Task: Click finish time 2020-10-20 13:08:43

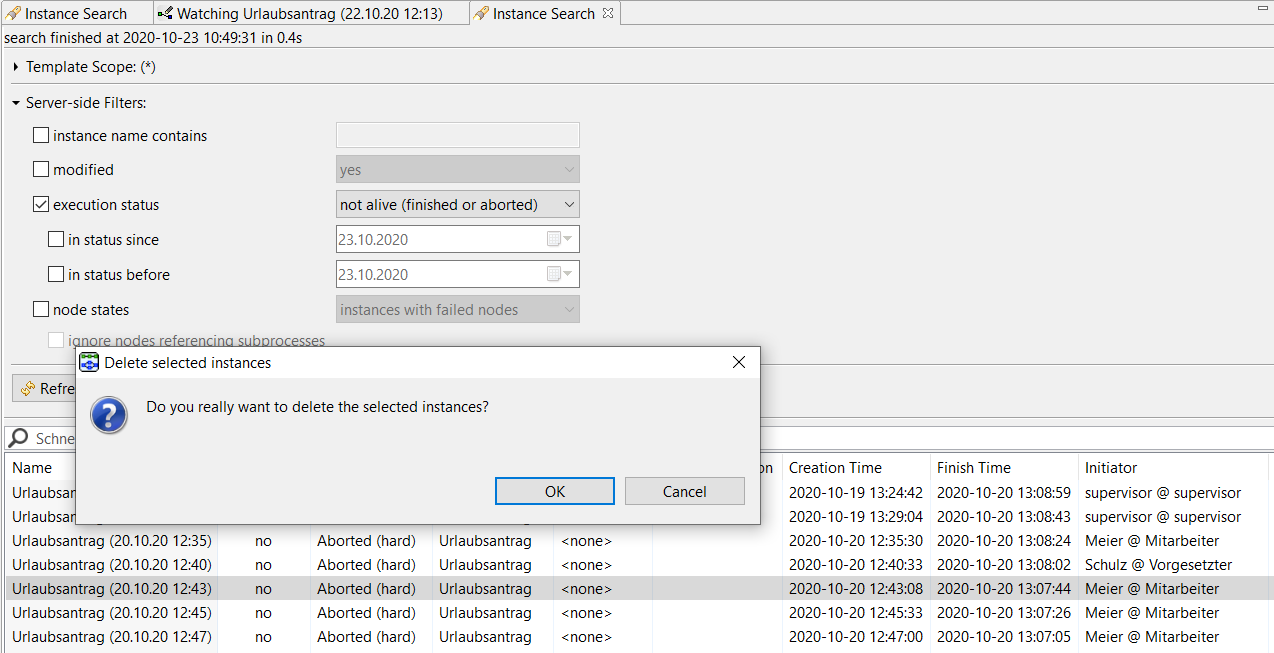Action: 1004,517
